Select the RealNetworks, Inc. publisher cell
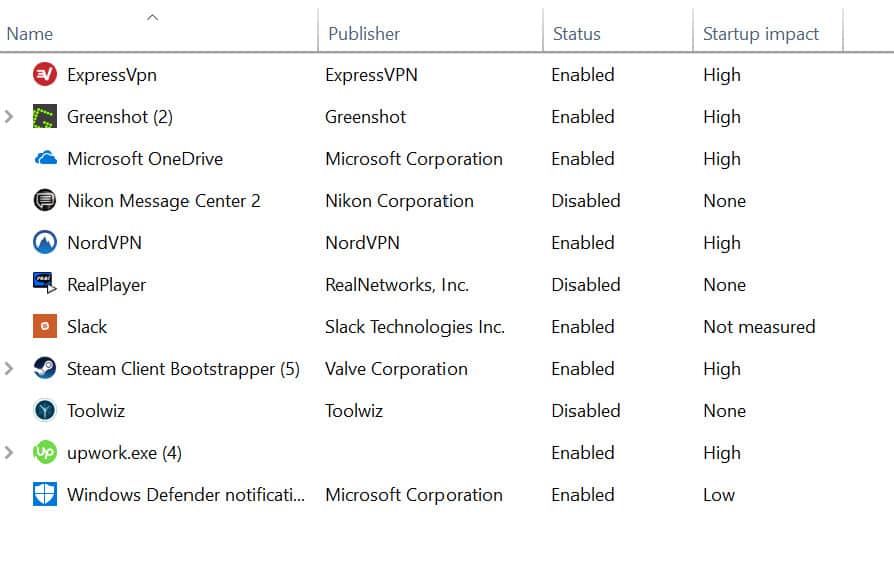894x567 pixels. [x=397, y=285]
